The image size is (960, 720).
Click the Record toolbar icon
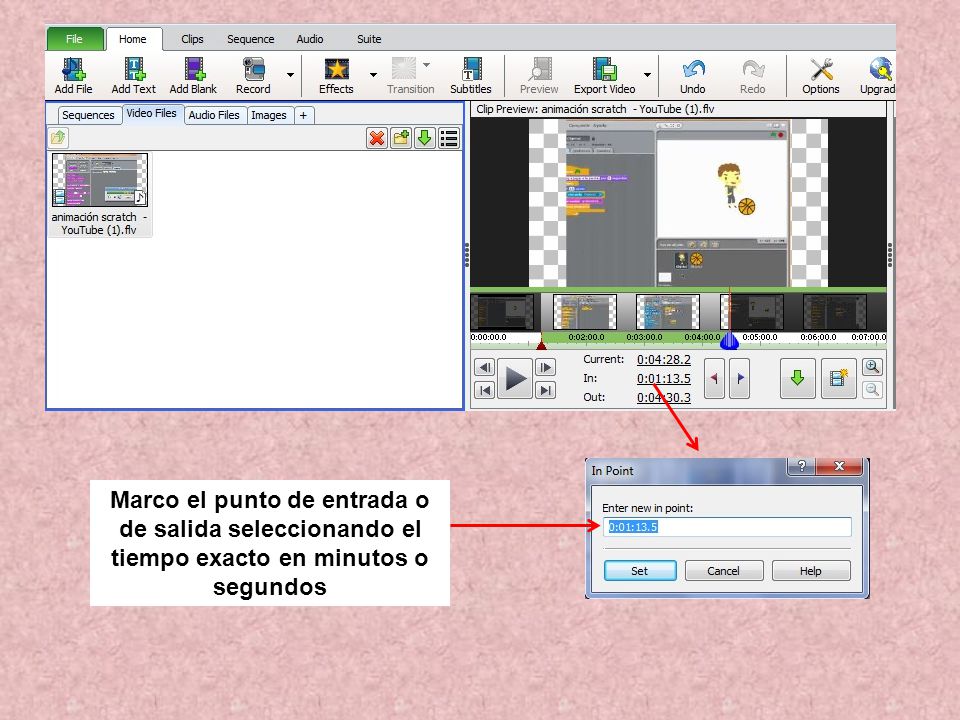[253, 69]
